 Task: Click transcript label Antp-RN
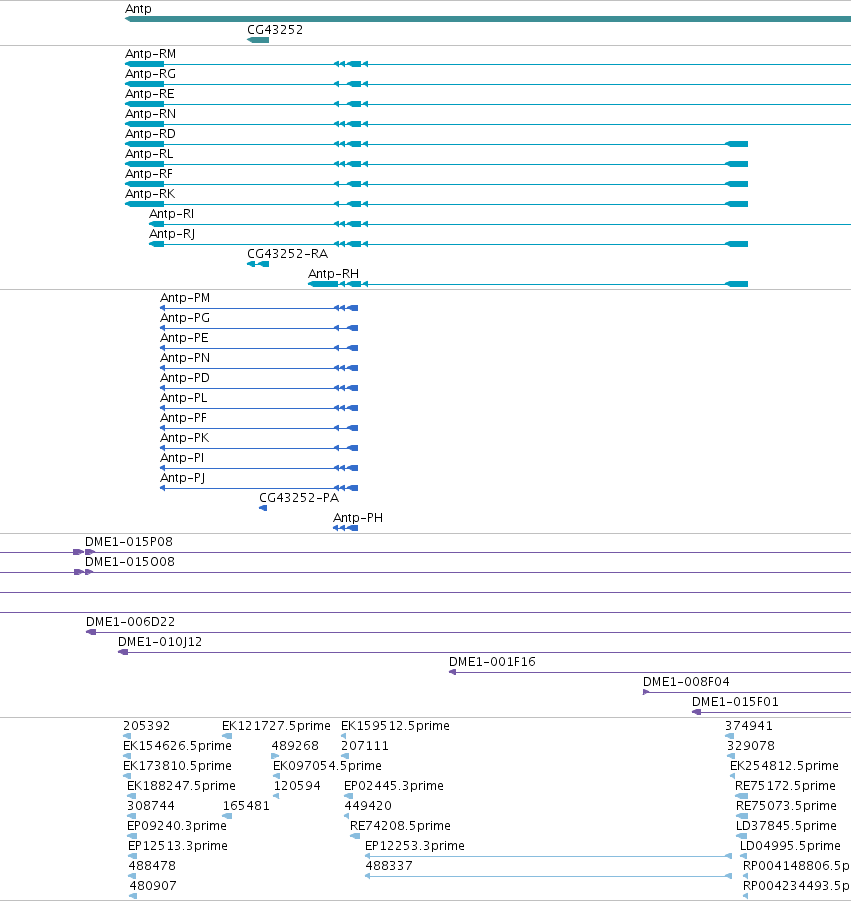(151, 114)
